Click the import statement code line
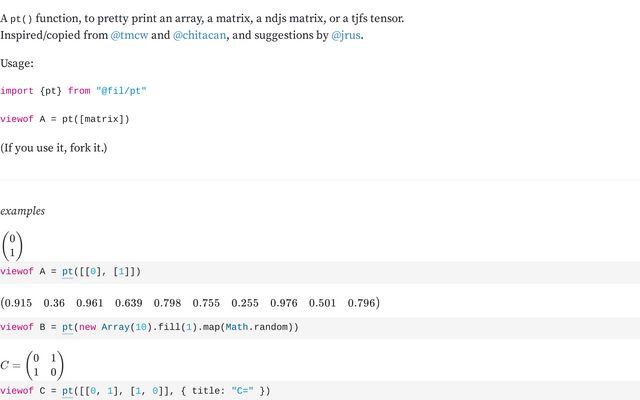The width and height of the screenshot is (640, 400). click(73, 91)
